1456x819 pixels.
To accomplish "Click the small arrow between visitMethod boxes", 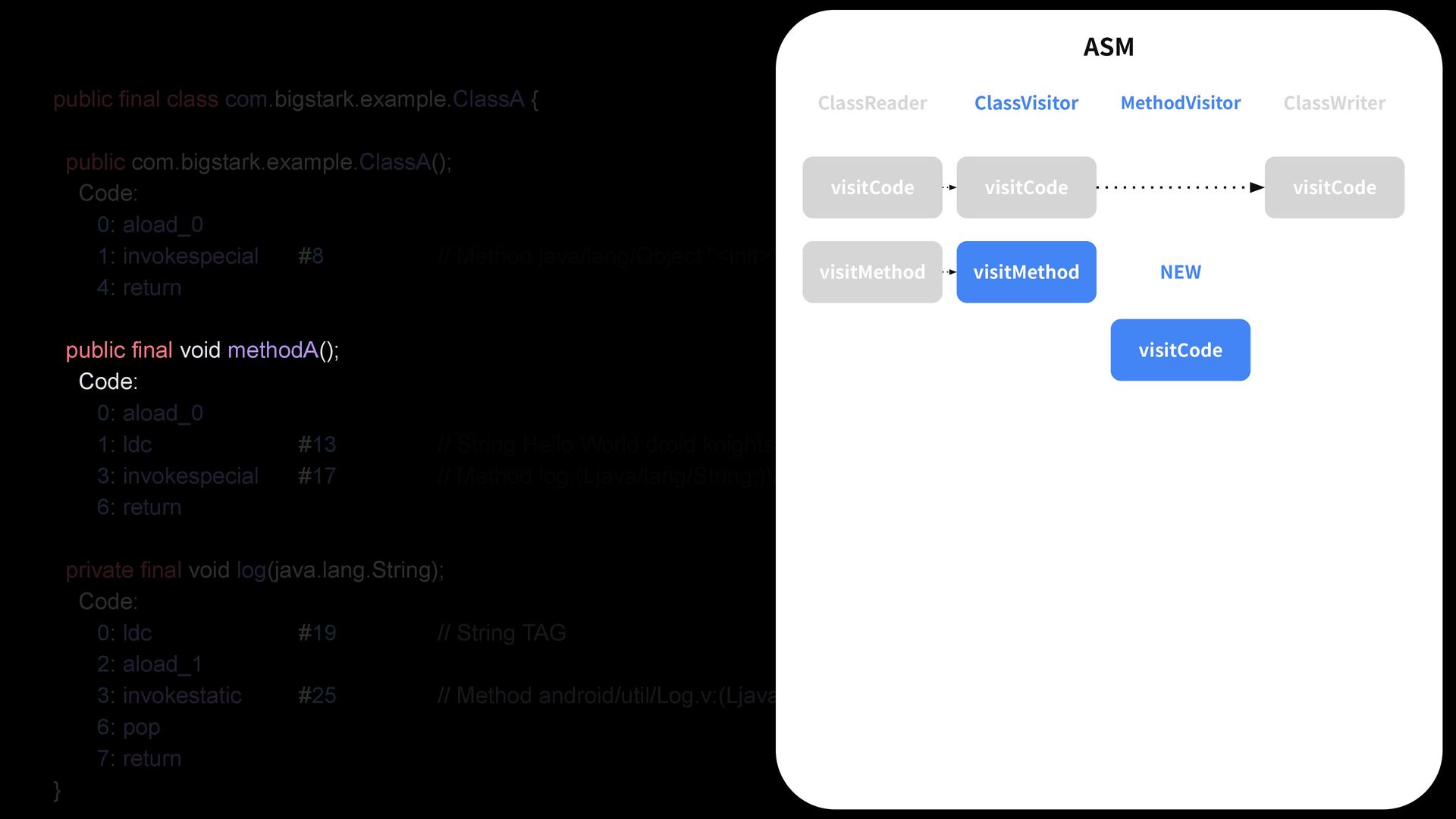I will [949, 272].
